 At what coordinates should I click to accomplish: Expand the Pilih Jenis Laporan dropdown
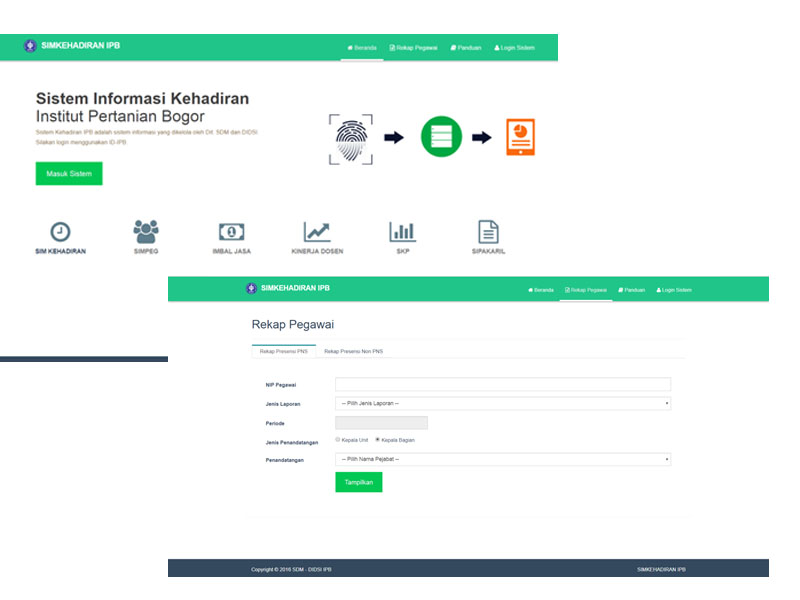502,403
